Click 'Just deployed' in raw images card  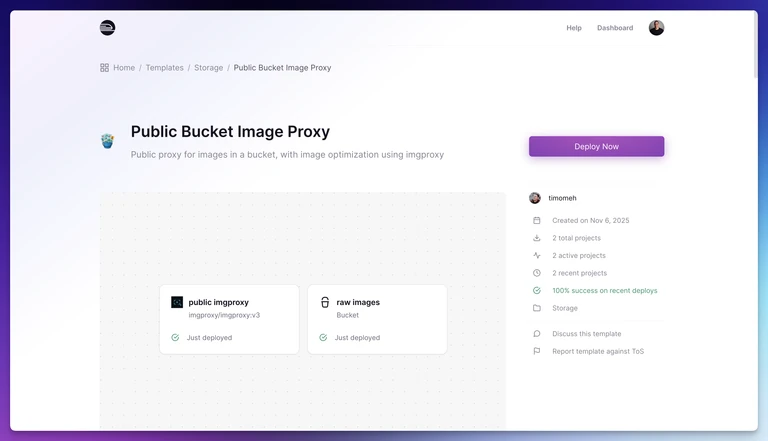coord(357,338)
